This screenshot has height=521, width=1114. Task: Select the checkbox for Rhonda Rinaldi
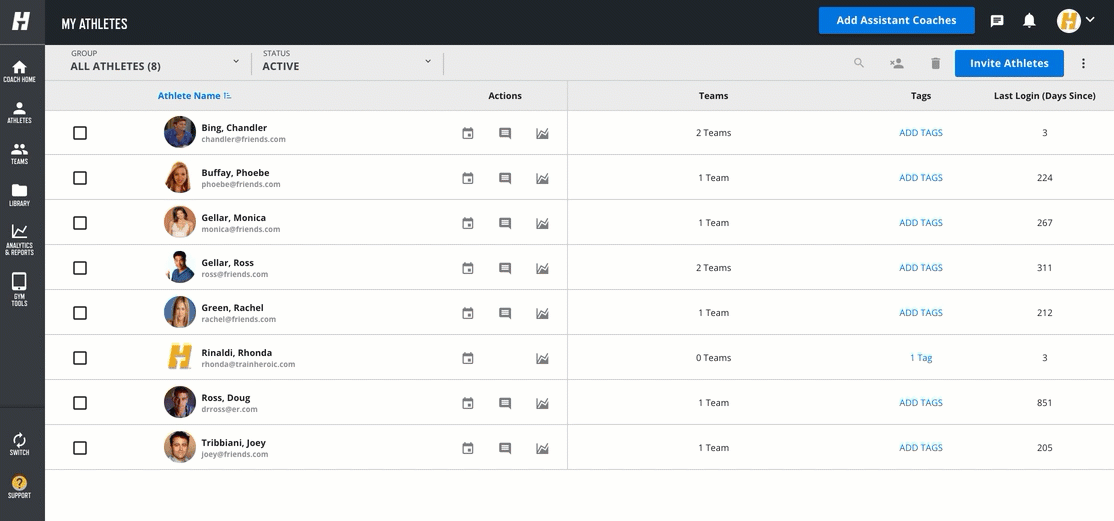click(80, 358)
